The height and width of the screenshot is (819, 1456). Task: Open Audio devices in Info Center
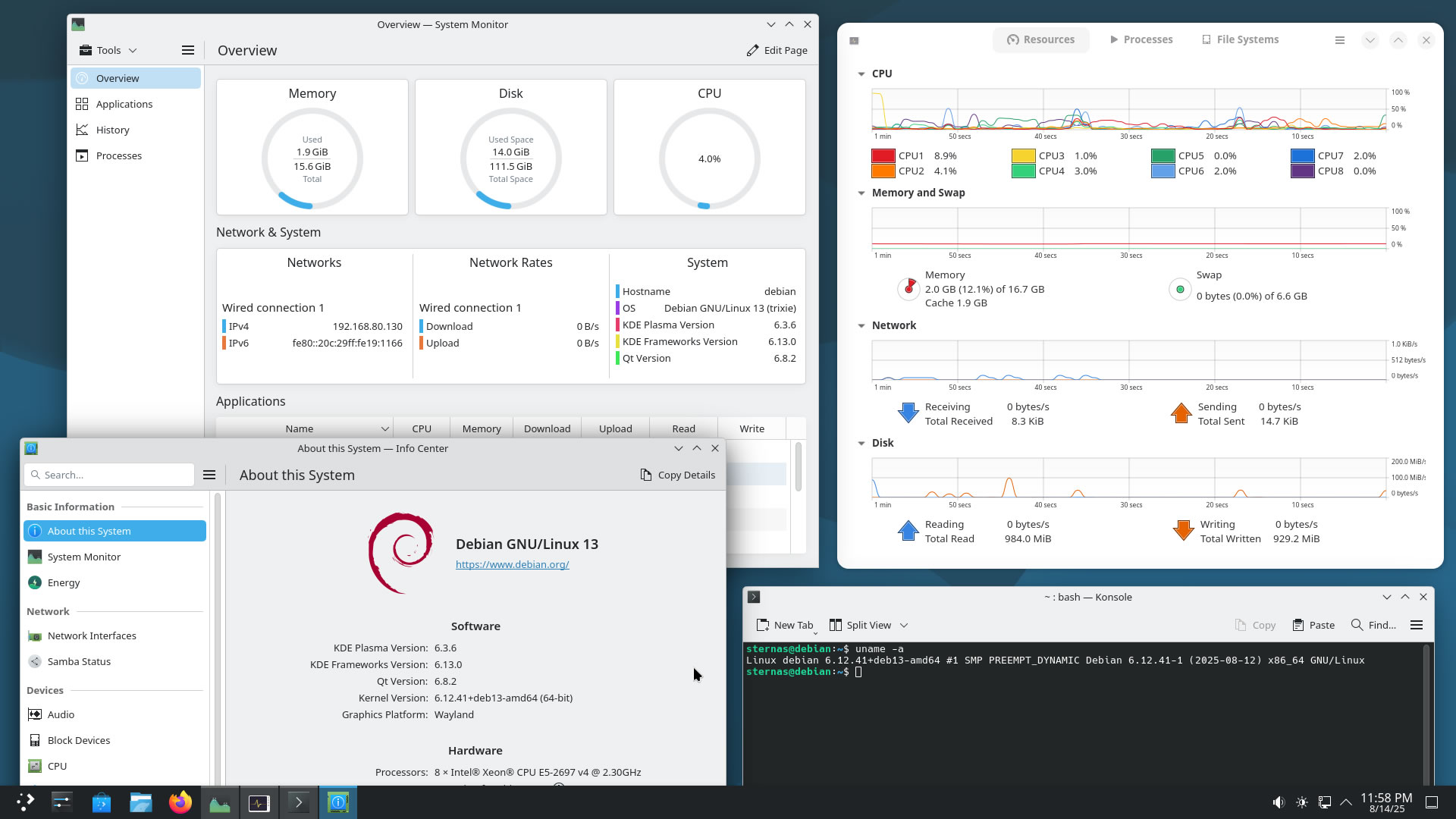[x=115, y=714]
